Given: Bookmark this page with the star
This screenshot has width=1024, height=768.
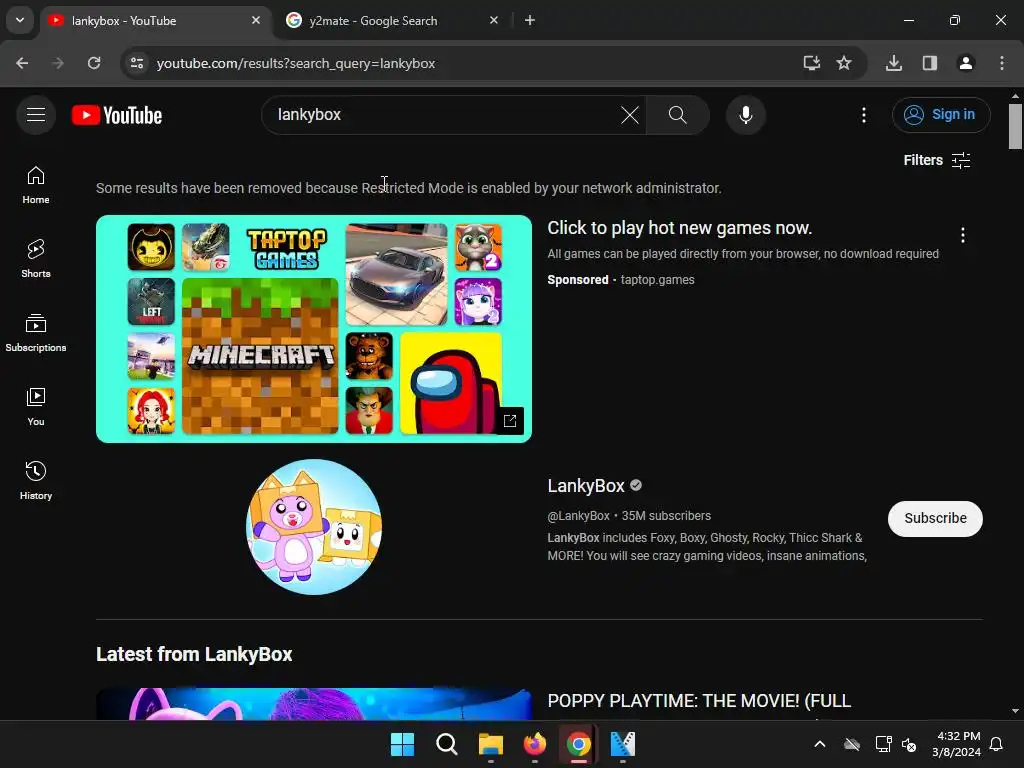Looking at the screenshot, I should (x=844, y=63).
